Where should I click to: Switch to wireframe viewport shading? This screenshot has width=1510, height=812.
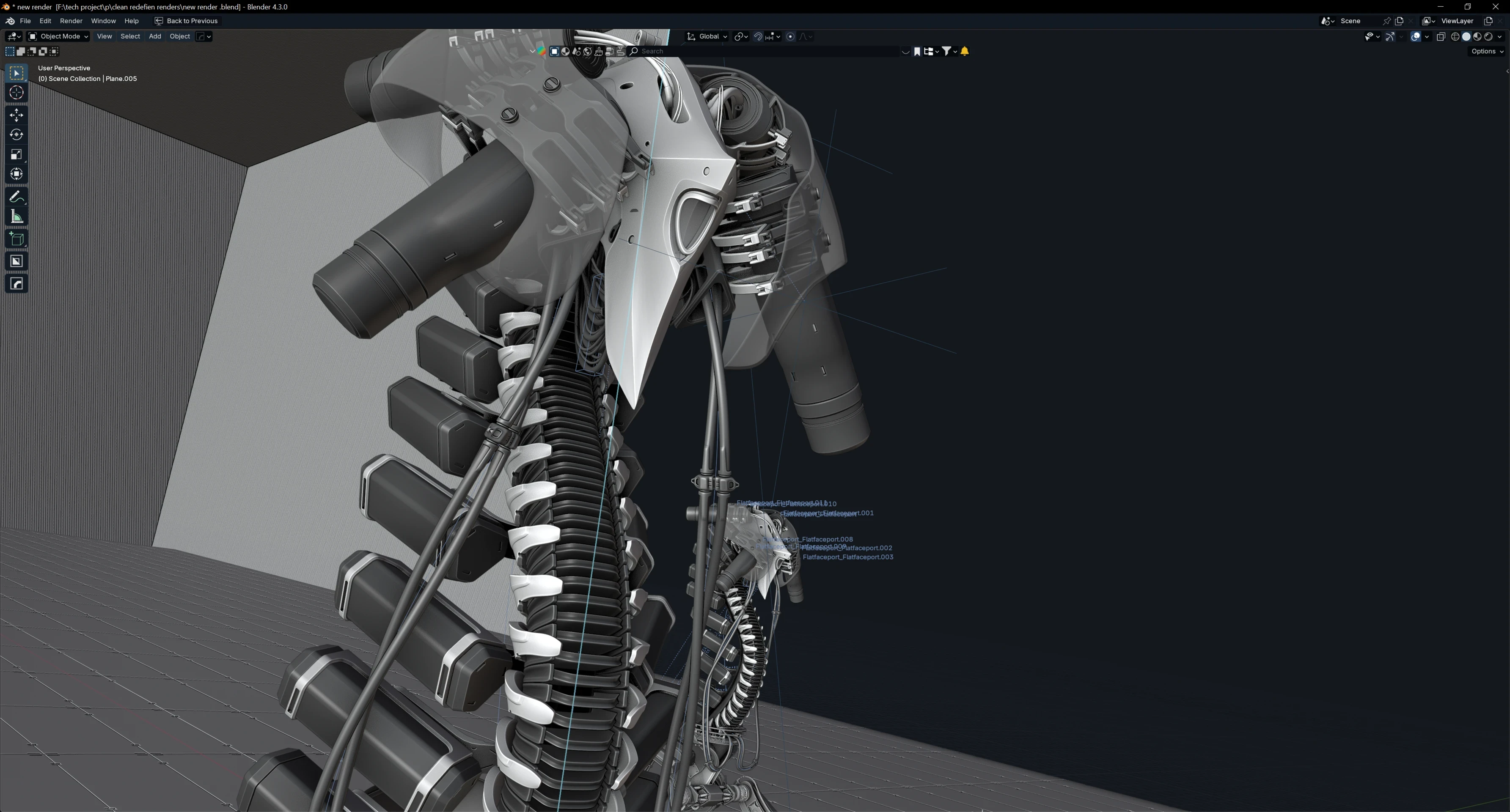pos(1455,36)
